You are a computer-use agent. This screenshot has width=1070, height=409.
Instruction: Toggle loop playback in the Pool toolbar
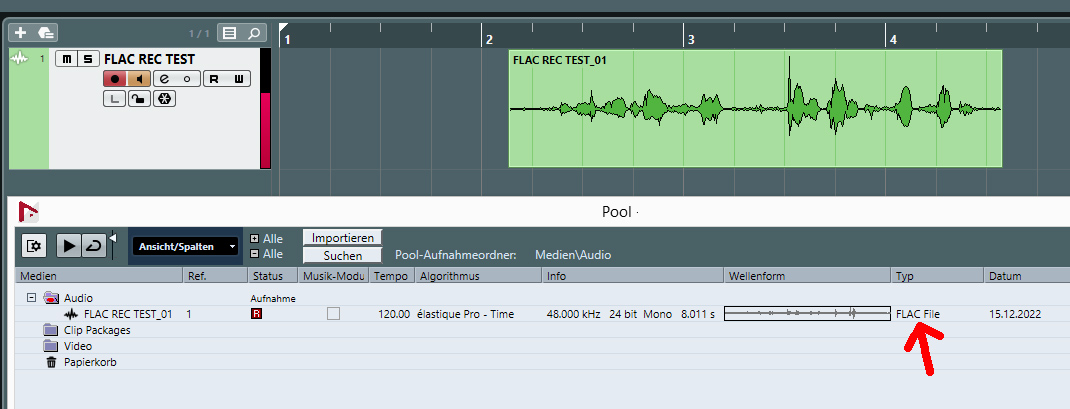93,245
